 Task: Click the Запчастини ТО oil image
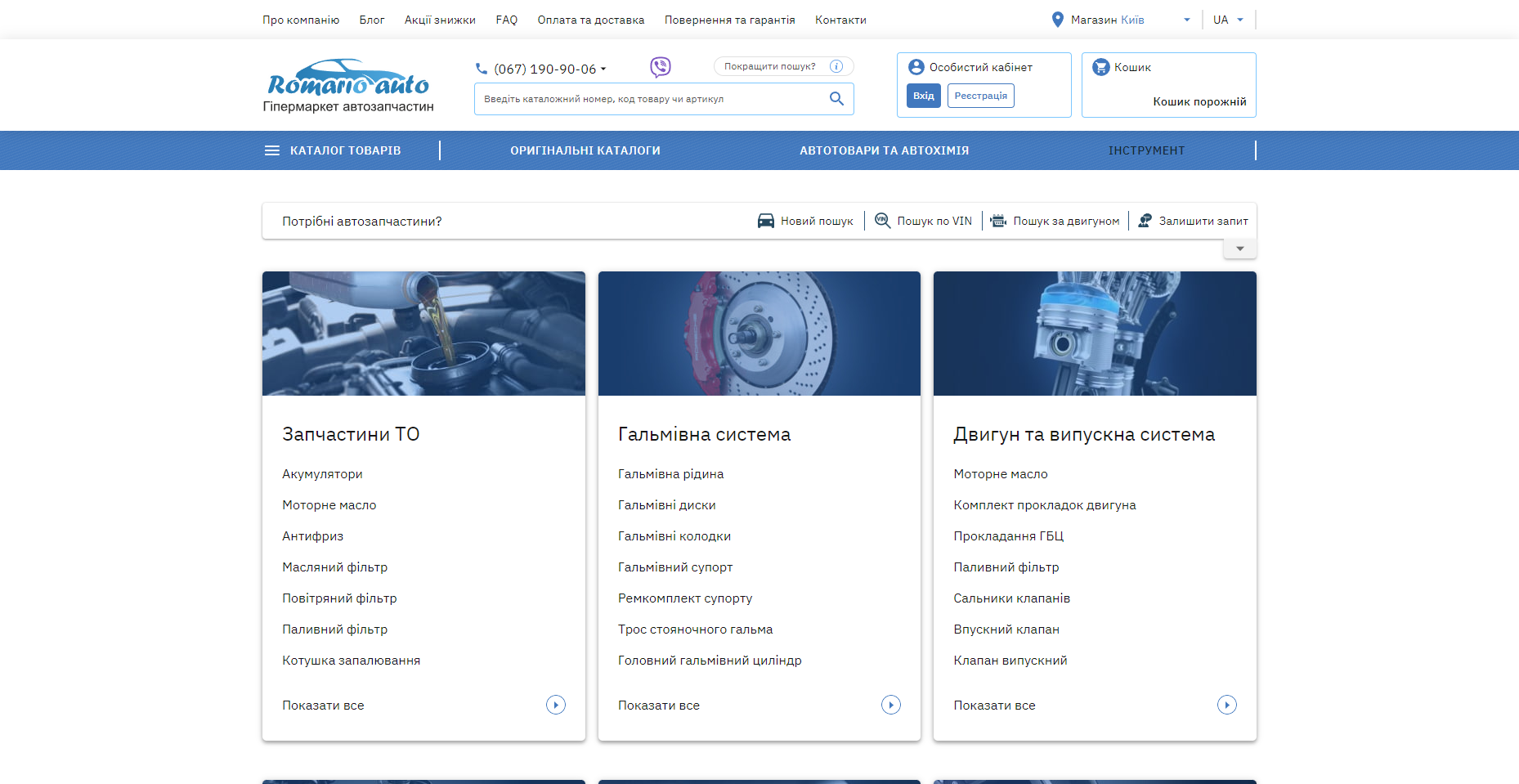(423, 334)
